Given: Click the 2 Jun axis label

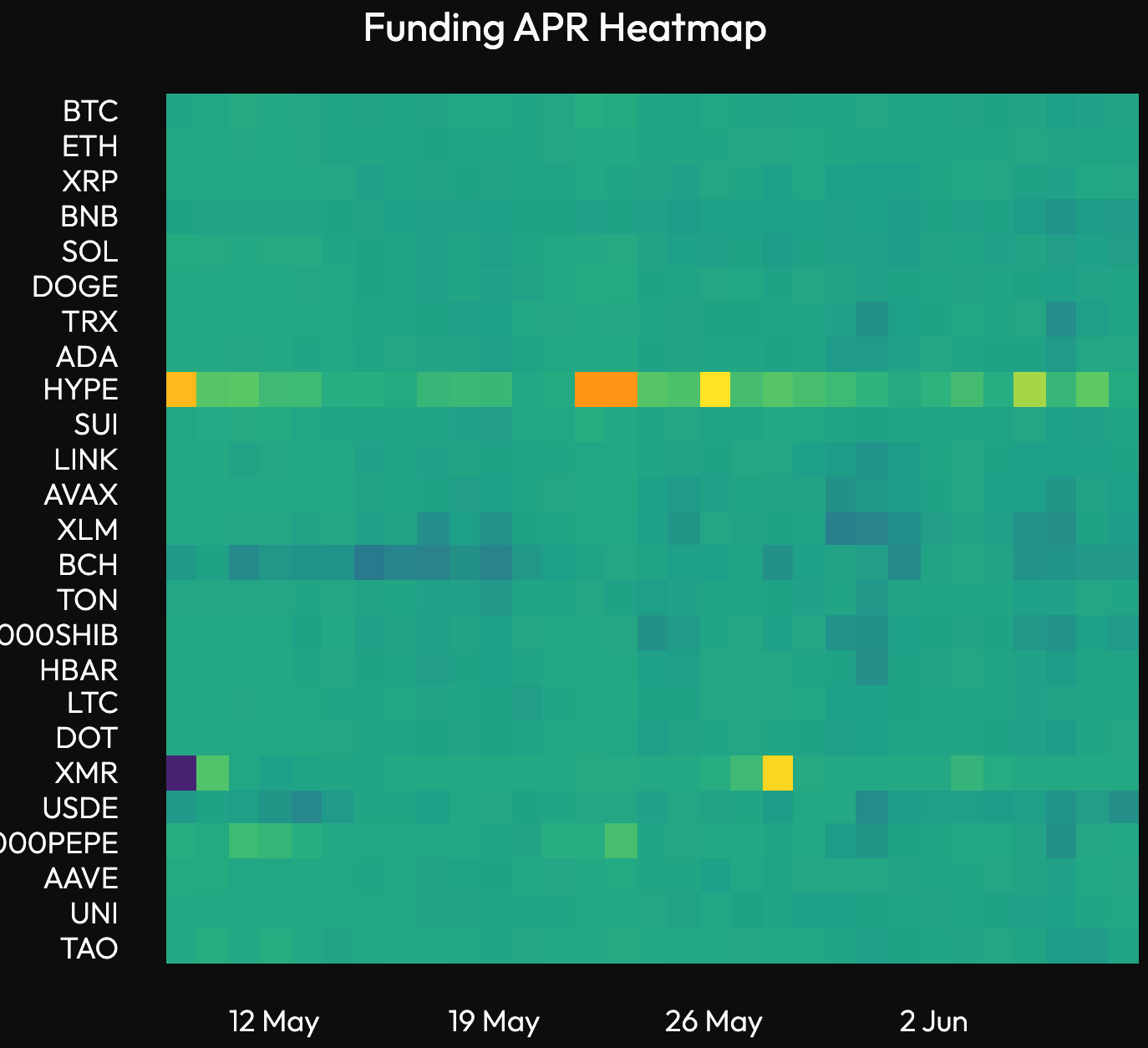Looking at the screenshot, I should tap(933, 1021).
